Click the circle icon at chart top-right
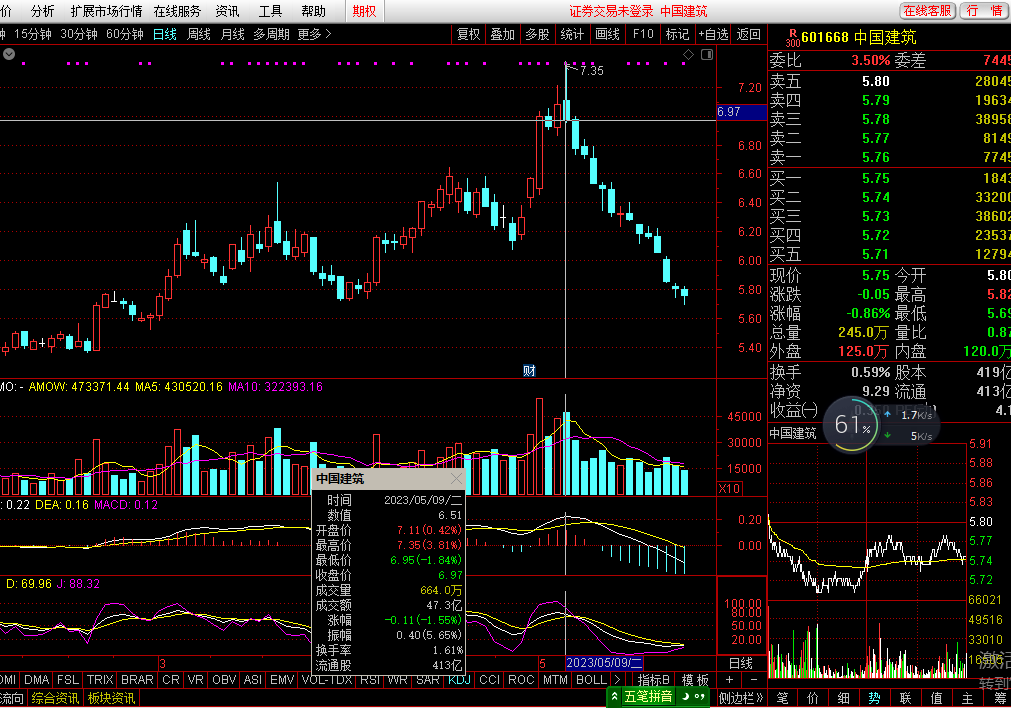The image size is (1011, 708). (705, 54)
